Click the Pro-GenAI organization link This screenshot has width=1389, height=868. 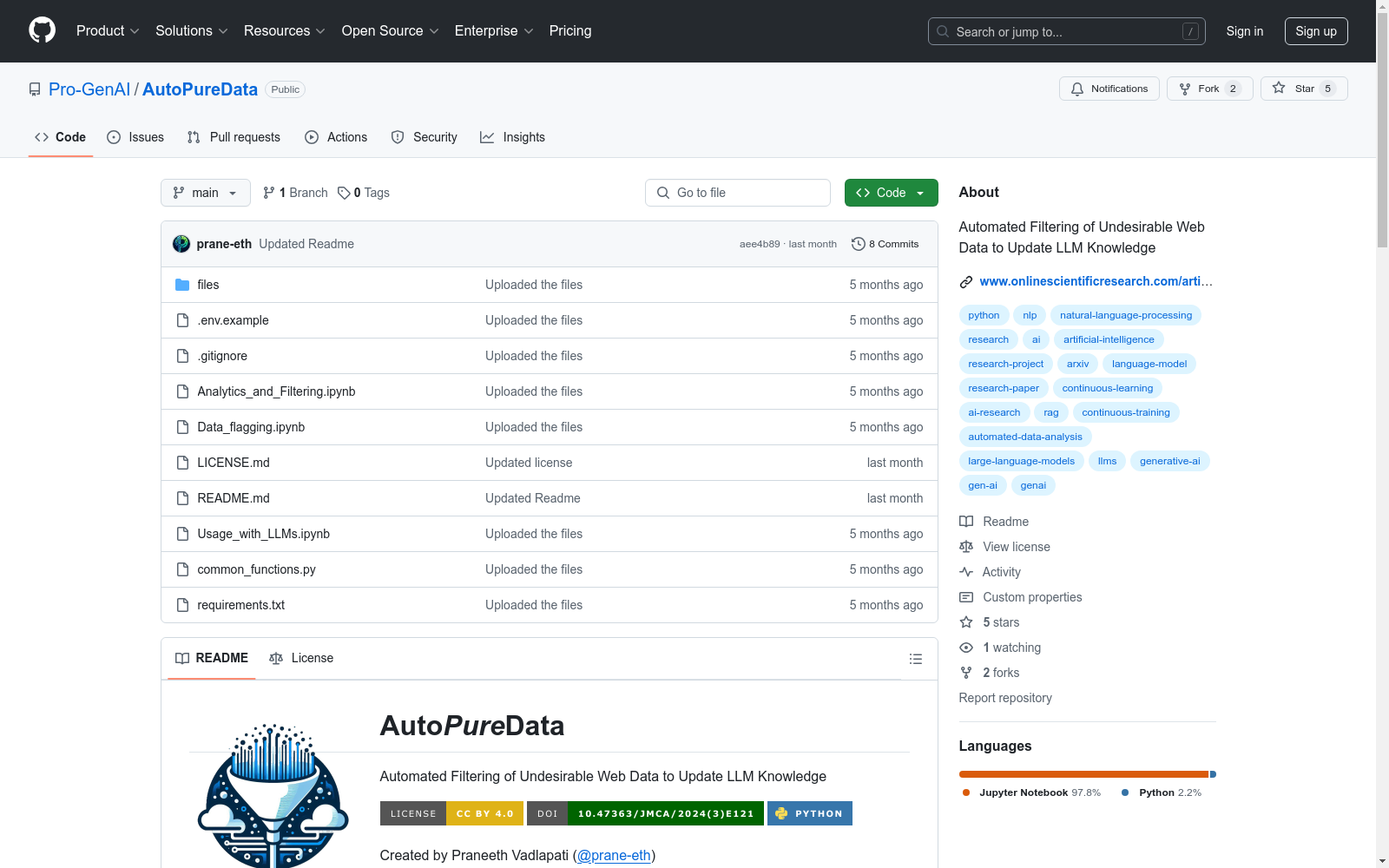[89, 89]
